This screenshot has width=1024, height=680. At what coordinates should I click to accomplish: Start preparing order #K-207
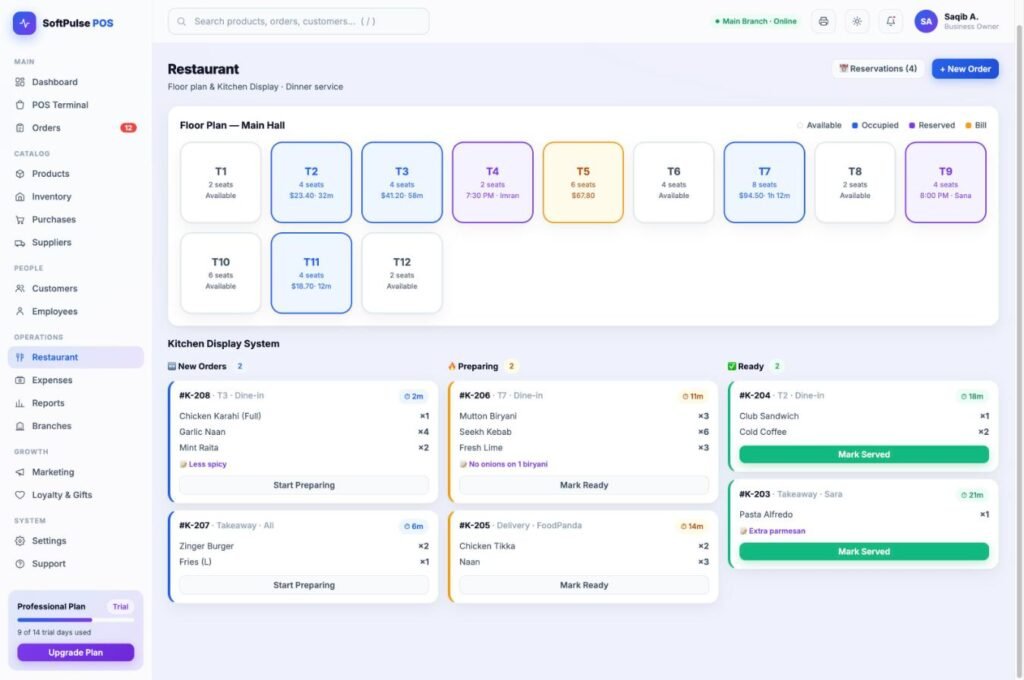[x=304, y=585]
